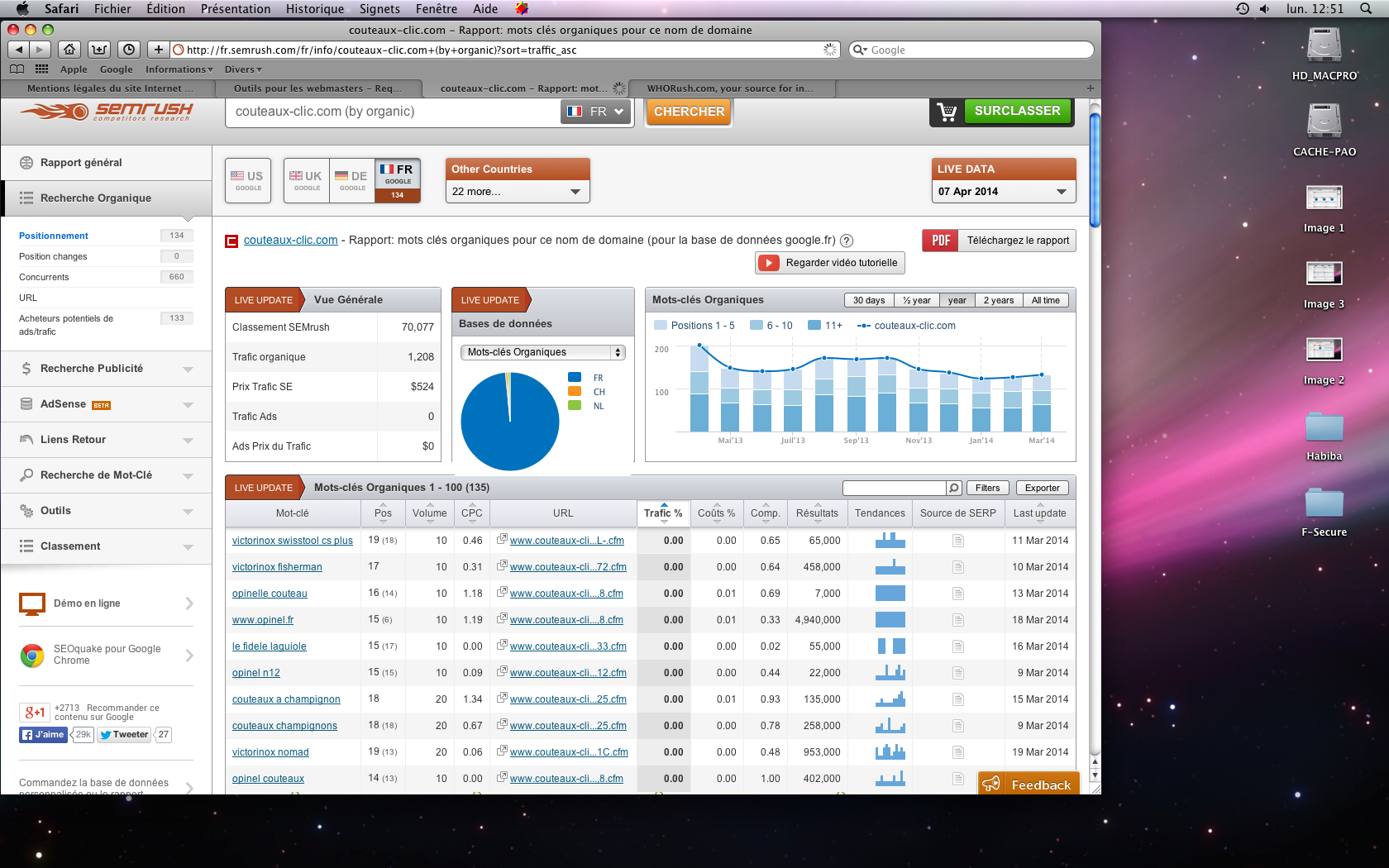Click the Exporter button
The height and width of the screenshot is (868, 1389).
click(1042, 488)
